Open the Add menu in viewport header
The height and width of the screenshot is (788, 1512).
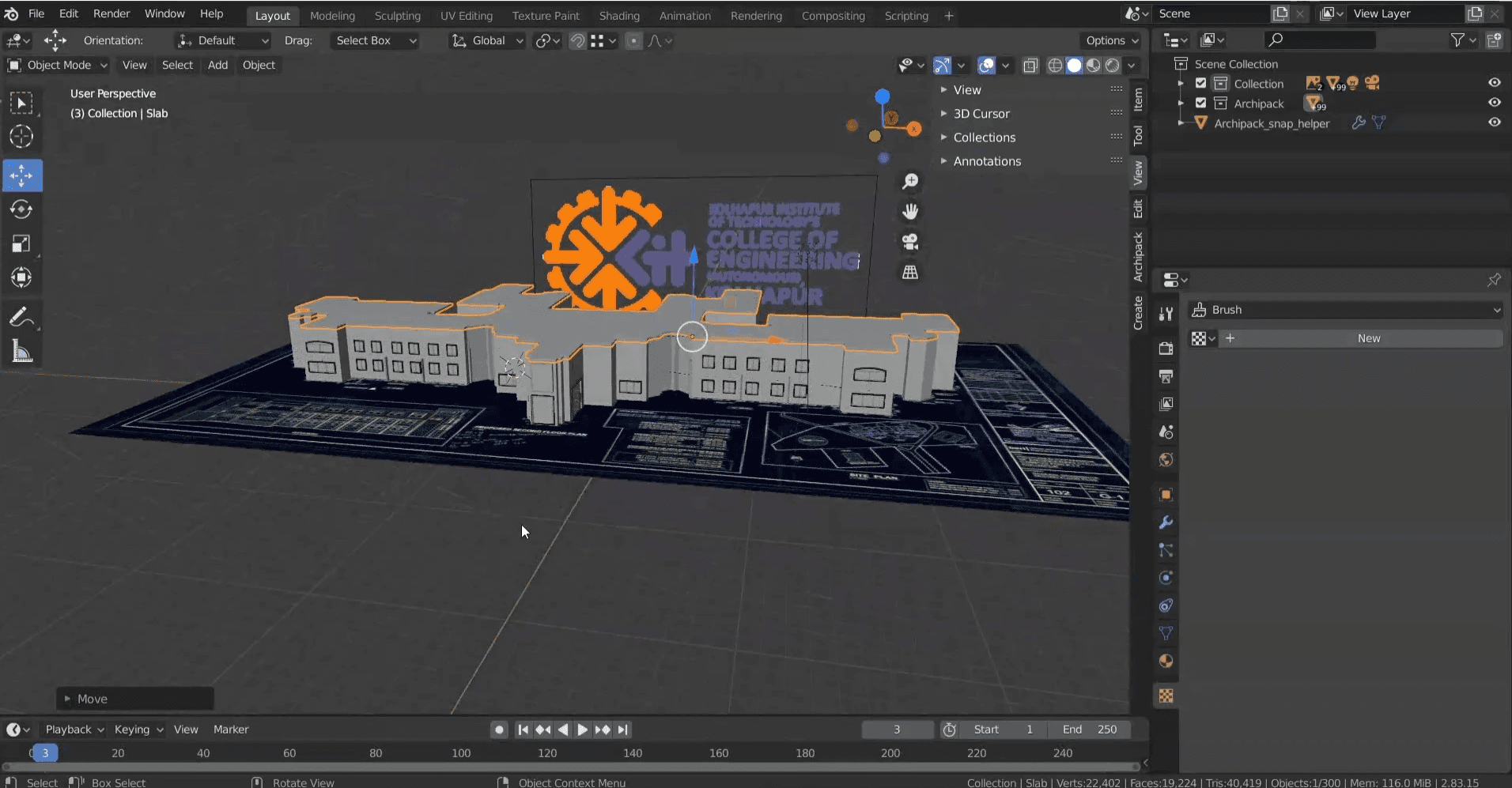tap(217, 65)
